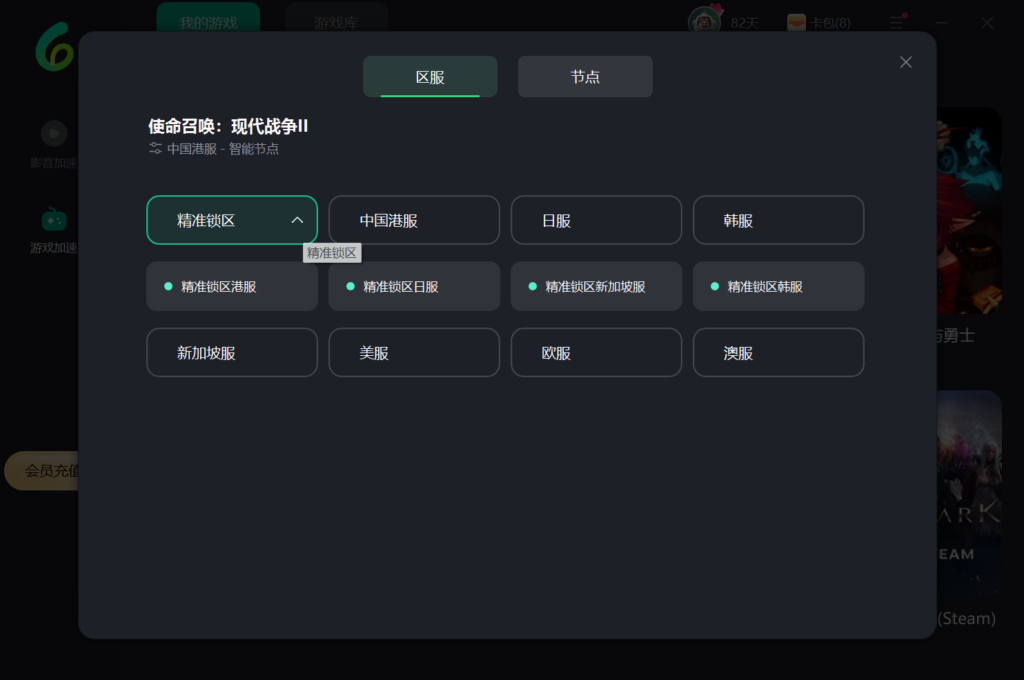
Task: Click the 游戏加速 gamepad icon in the sidebar
Action: (54, 219)
